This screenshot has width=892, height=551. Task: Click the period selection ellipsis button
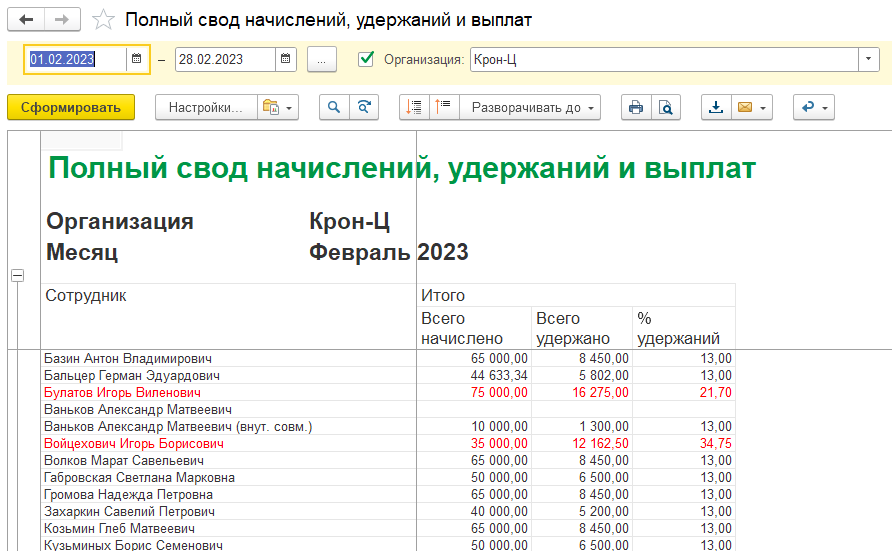[321, 60]
